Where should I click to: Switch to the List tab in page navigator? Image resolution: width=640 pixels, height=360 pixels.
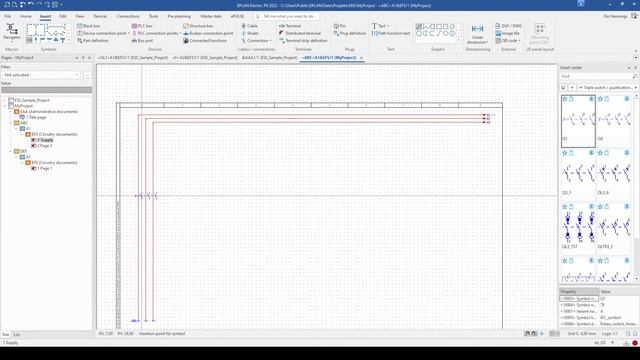[16, 335]
